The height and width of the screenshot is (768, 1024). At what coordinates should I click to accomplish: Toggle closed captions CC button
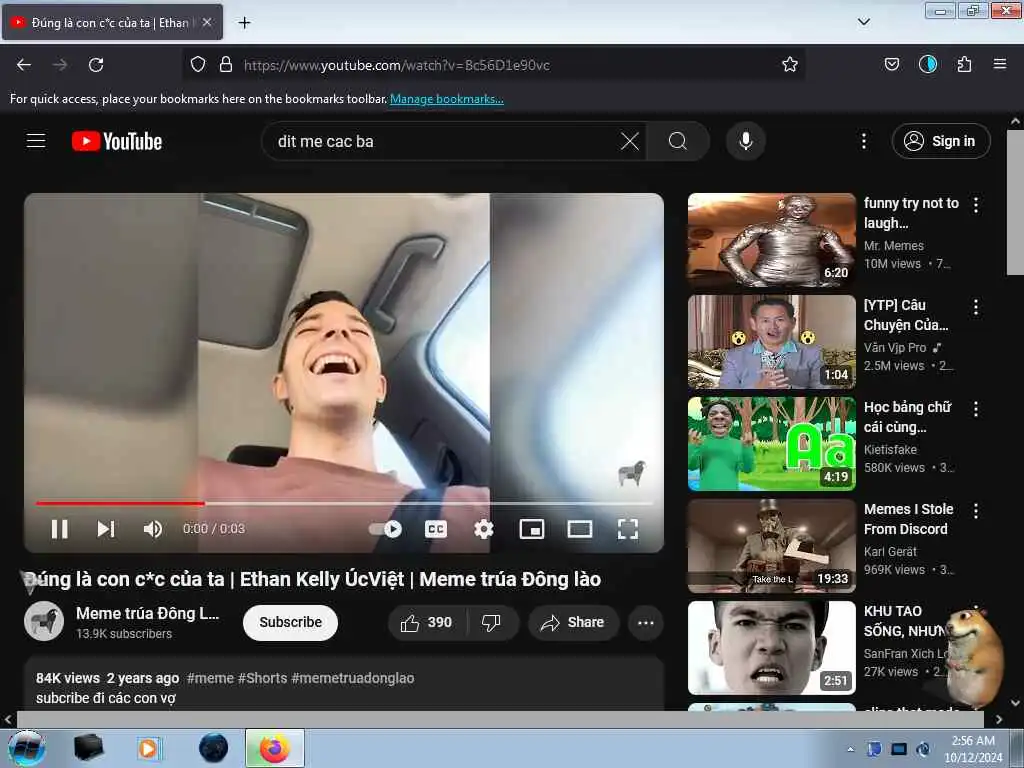(x=436, y=529)
